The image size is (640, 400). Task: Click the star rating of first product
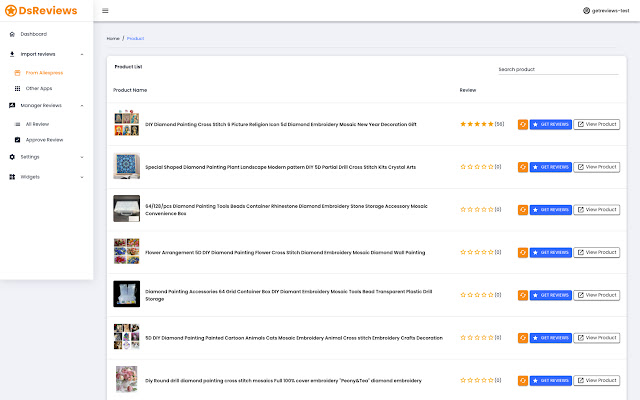pos(476,124)
